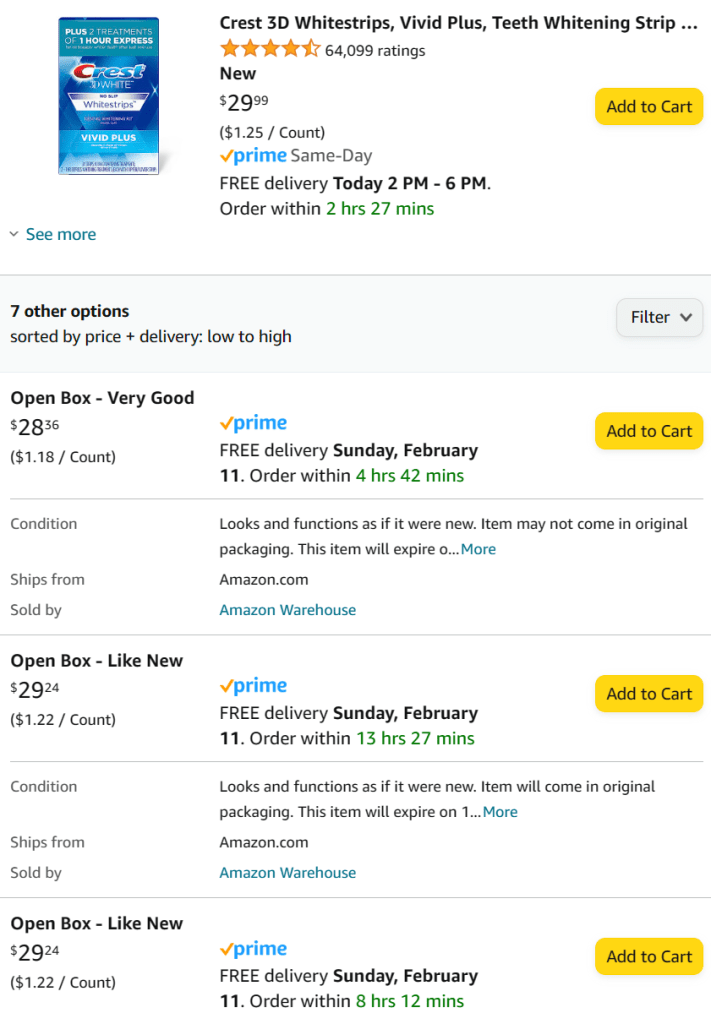The image size is (711, 1024).
Task: Add the last Open Box Like New to cart
Action: pyautogui.click(x=649, y=957)
